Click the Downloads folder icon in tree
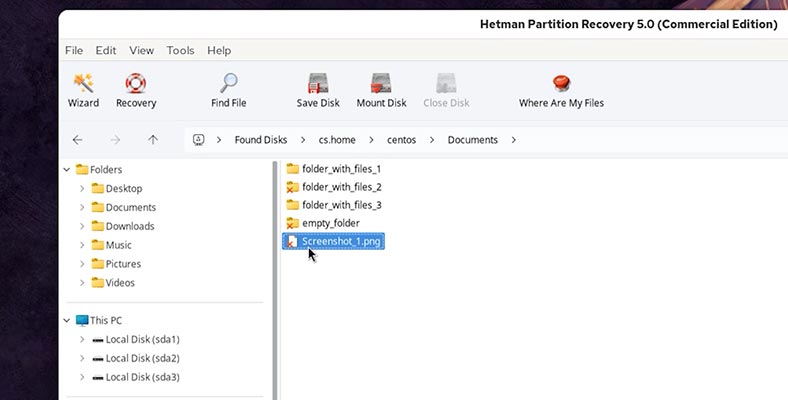Viewport: 788px width, 400px height. (97, 226)
